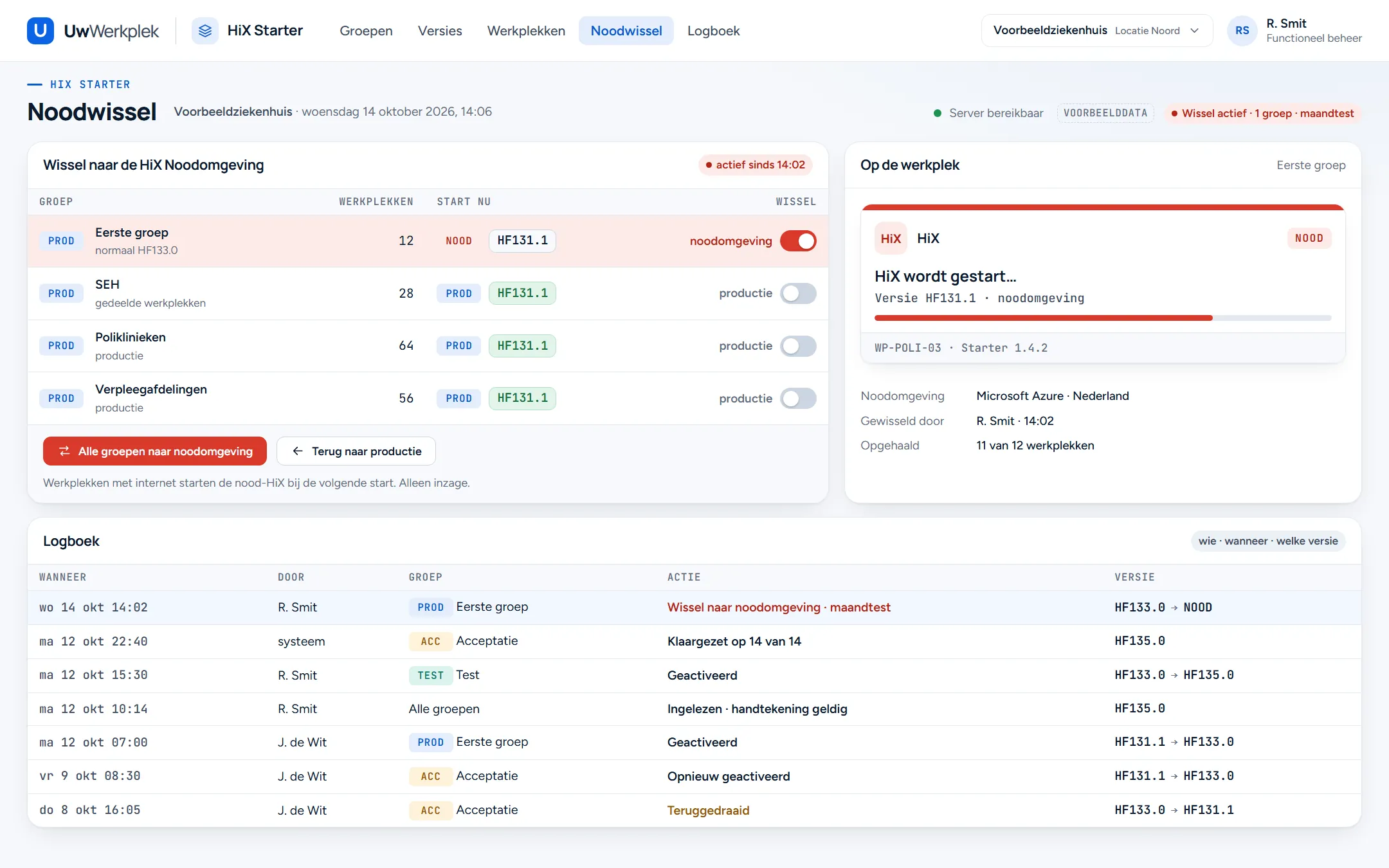Click the NOOD badge in HiX preview card
Image resolution: width=1389 pixels, height=868 pixels.
tap(1309, 239)
